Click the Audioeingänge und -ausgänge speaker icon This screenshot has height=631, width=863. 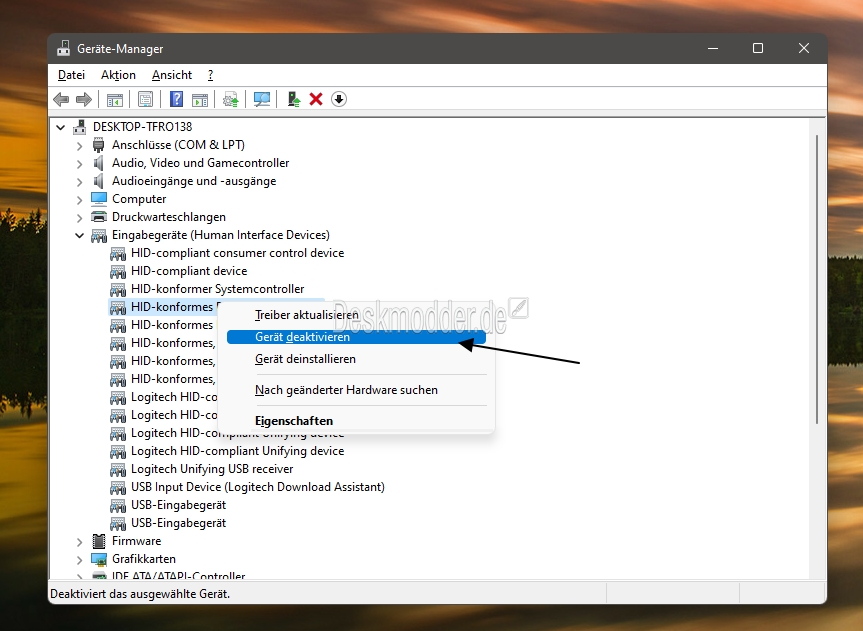(99, 181)
